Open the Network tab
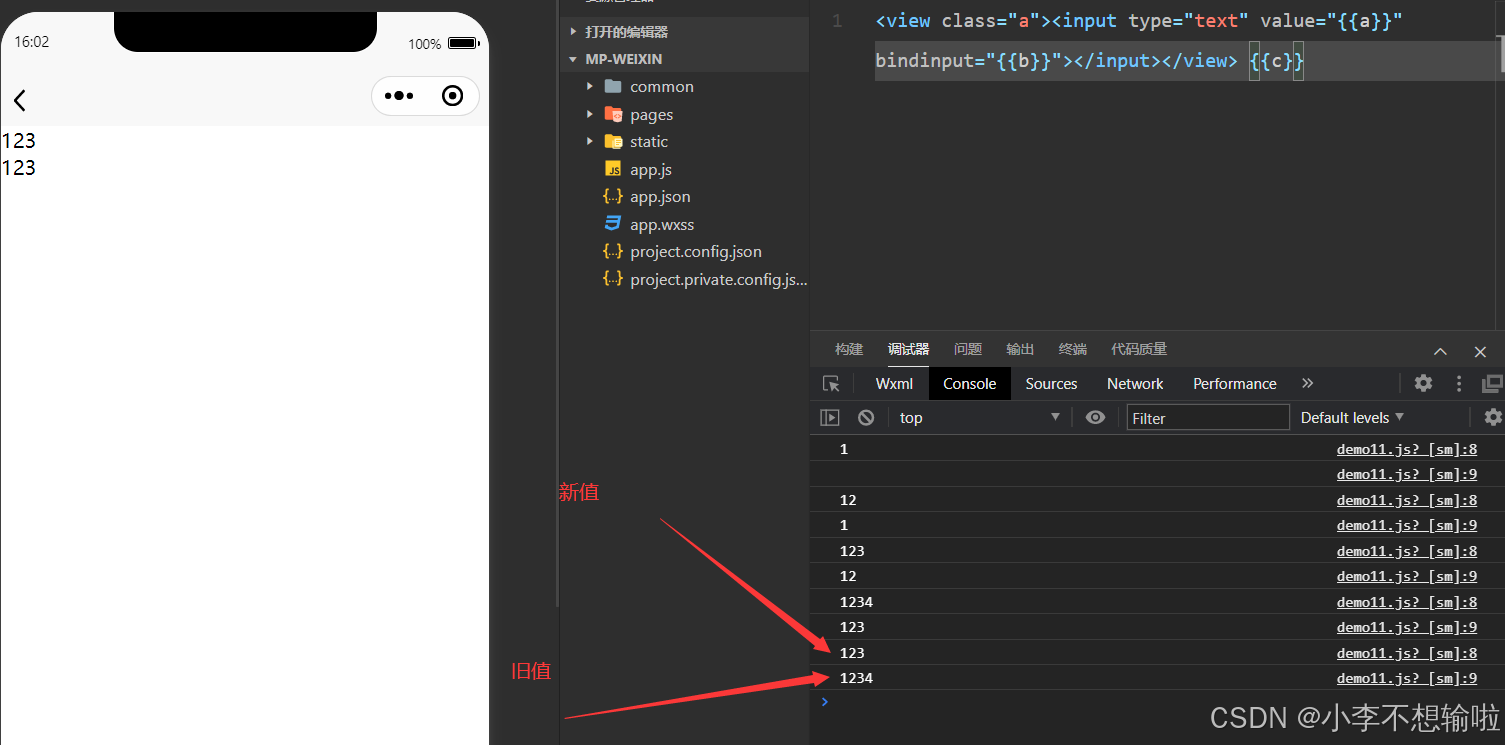1505x745 pixels. point(1135,384)
